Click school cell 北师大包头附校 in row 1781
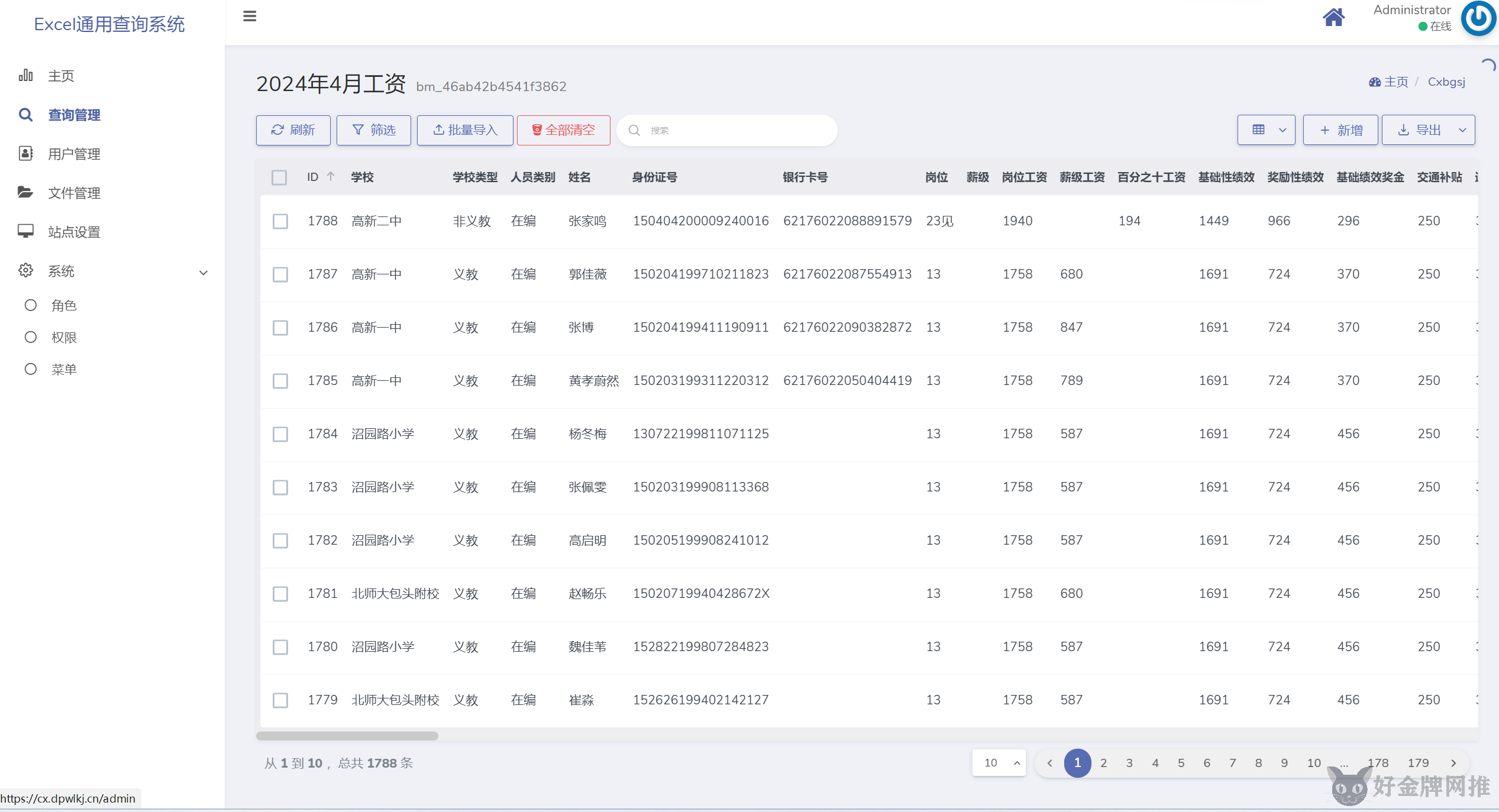Viewport: 1499px width, 812px height. (395, 594)
